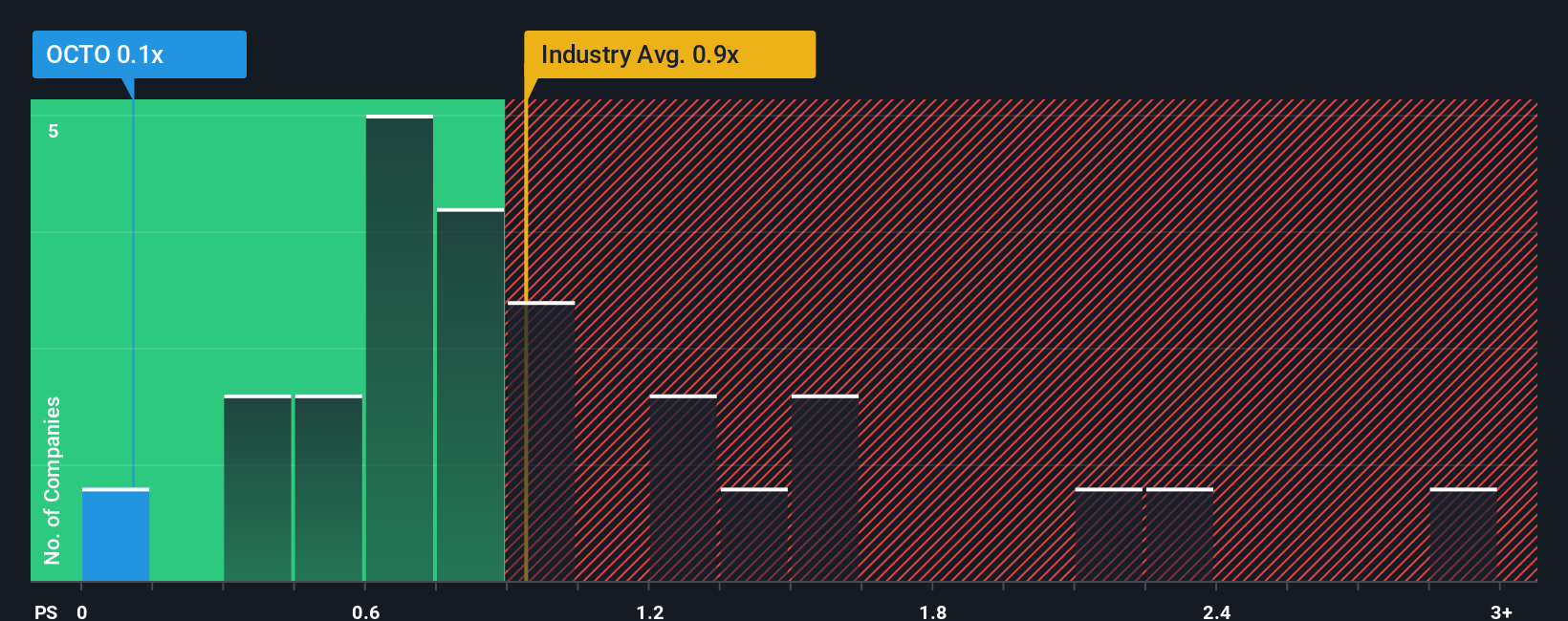This screenshot has height=621, width=1568.
Task: Click the Industry Avg. 0.9x label
Action: click(669, 54)
